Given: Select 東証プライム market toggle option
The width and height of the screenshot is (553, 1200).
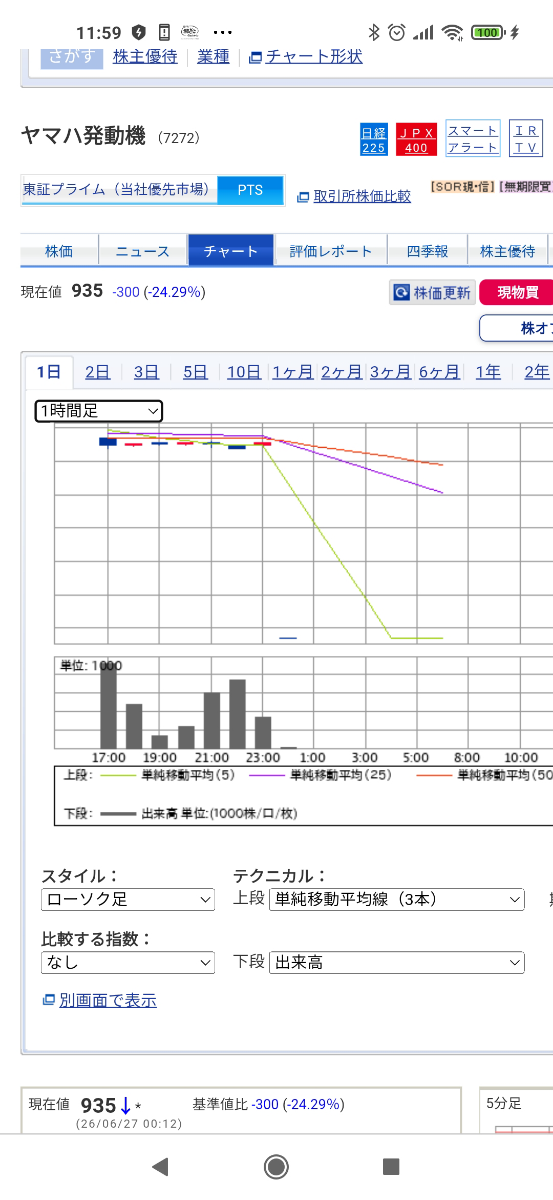Looking at the screenshot, I should point(120,190).
